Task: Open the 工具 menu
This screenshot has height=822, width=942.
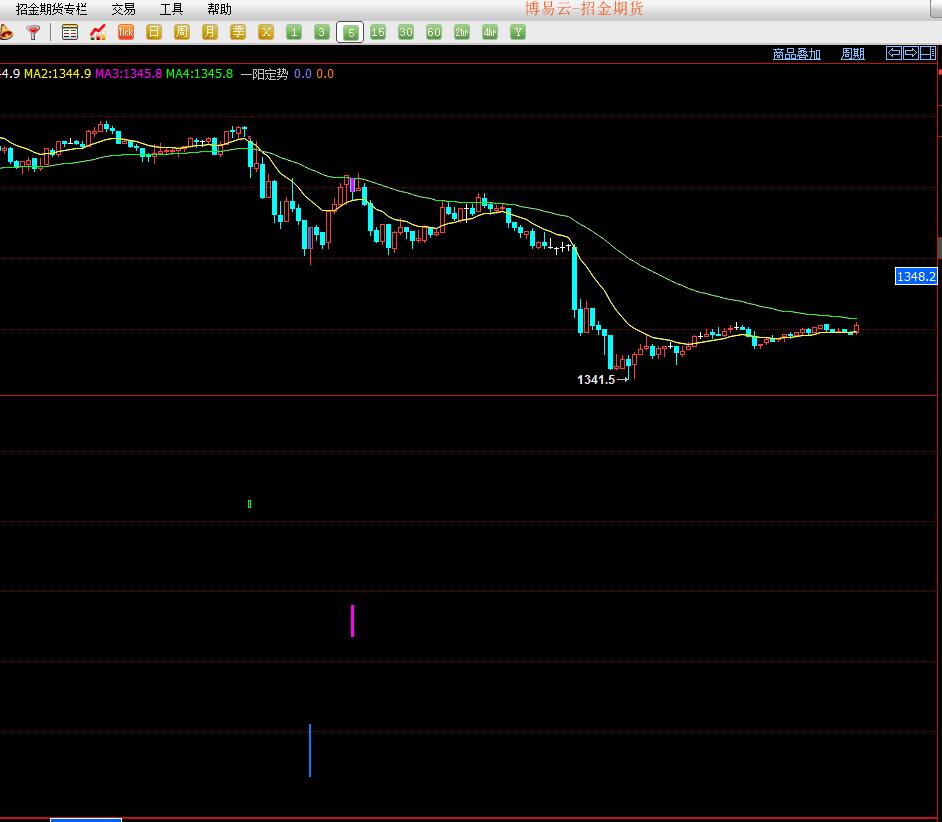Action: [171, 9]
